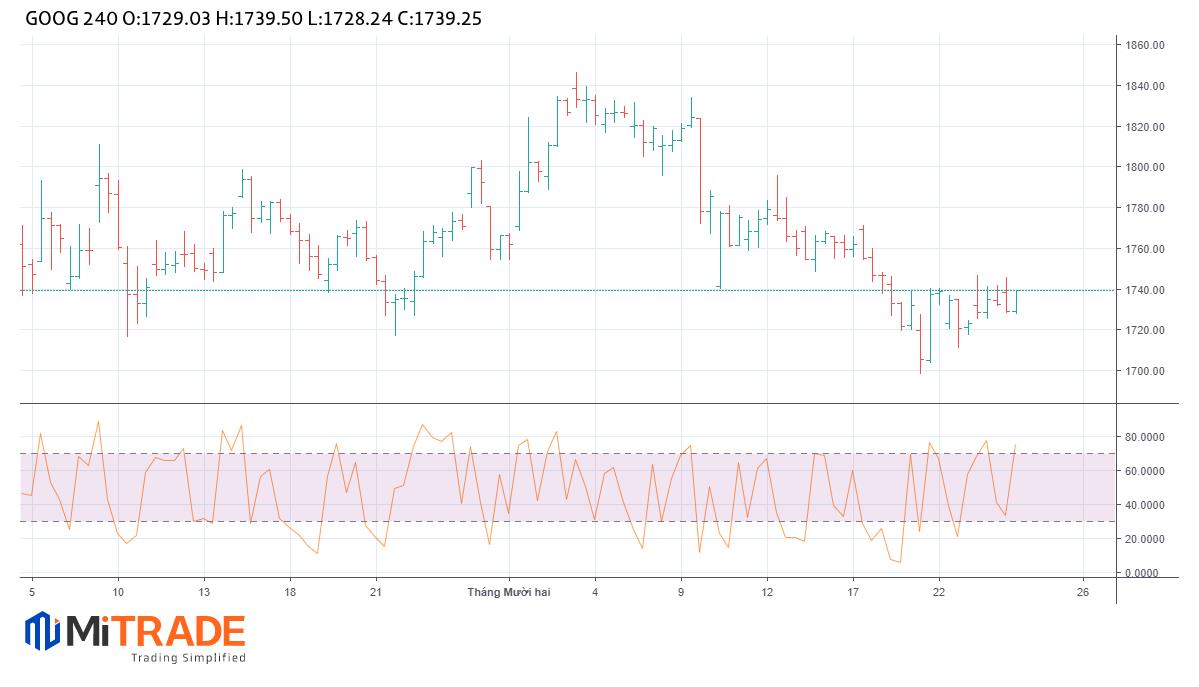Image resolution: width=1199 pixels, height=687 pixels.
Task: Click the 1700.00 price axis label
Action: [x=1145, y=371]
